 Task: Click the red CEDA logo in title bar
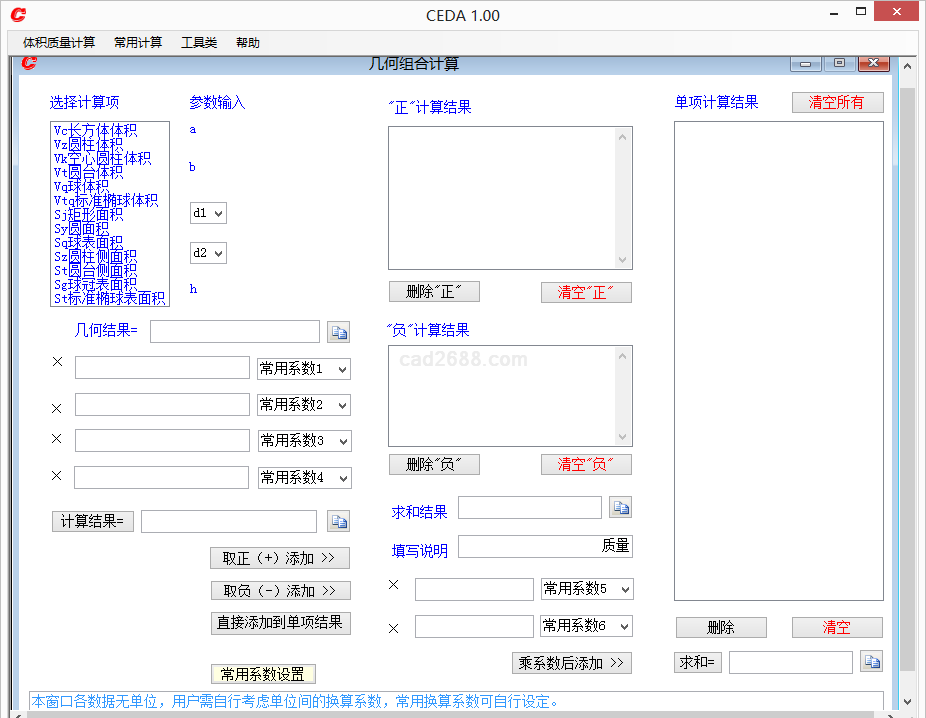18,15
